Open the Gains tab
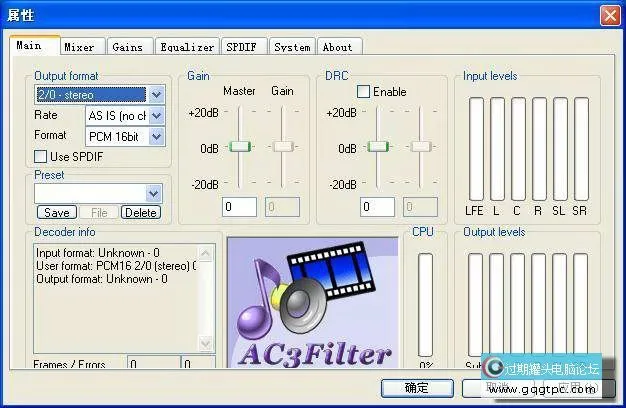 tap(127, 47)
